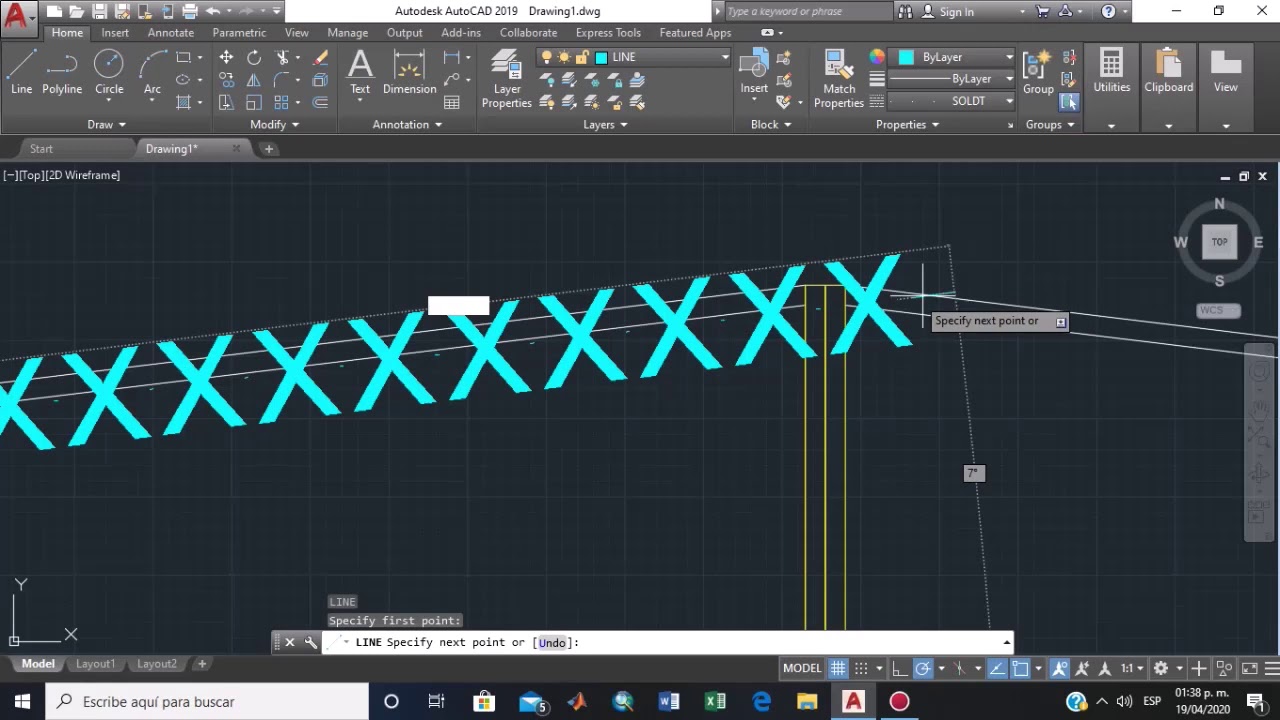Screen dimensions: 1280x720
Task: Click the Undo option in command line
Action: (552, 642)
